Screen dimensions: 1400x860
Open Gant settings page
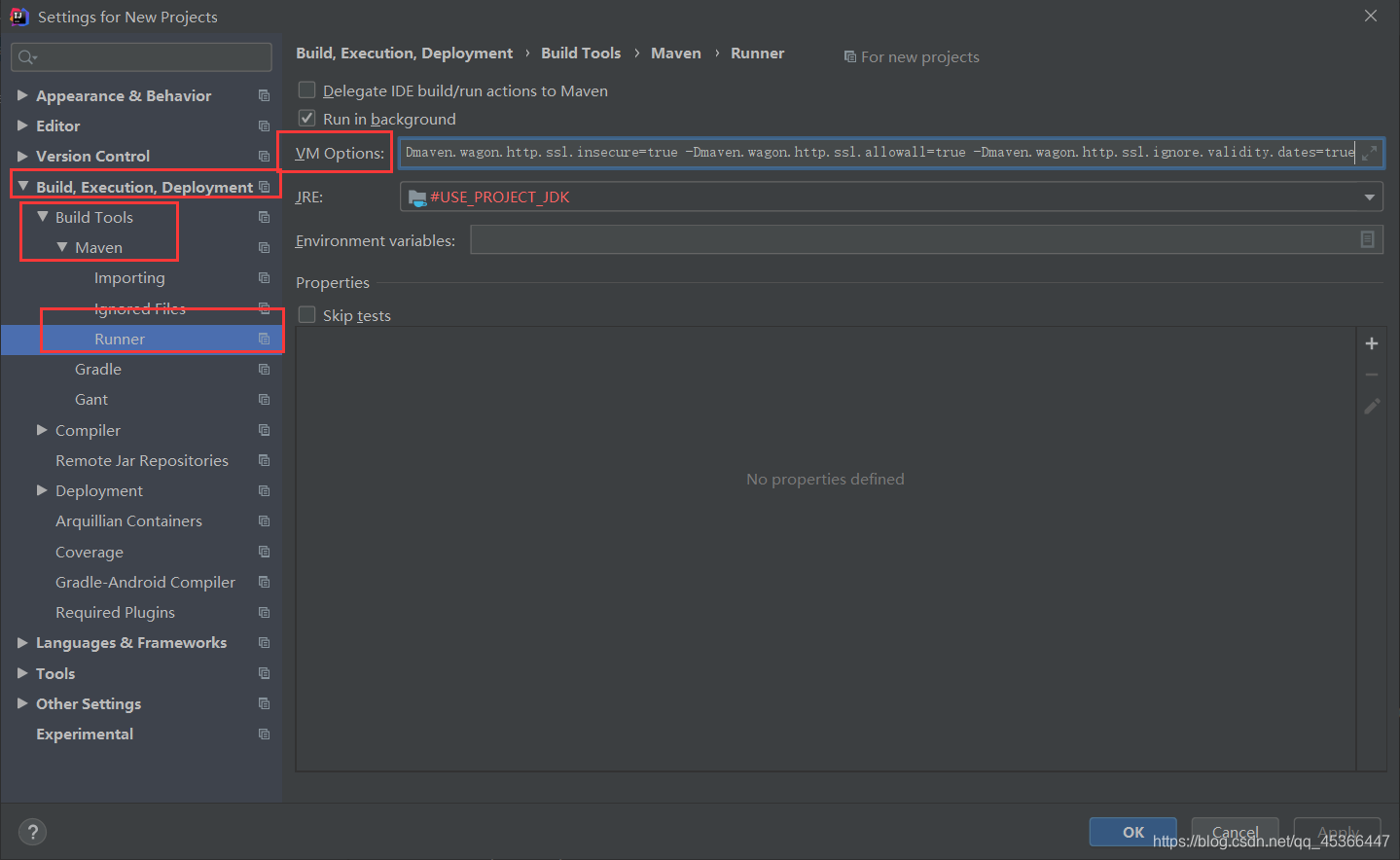click(91, 400)
